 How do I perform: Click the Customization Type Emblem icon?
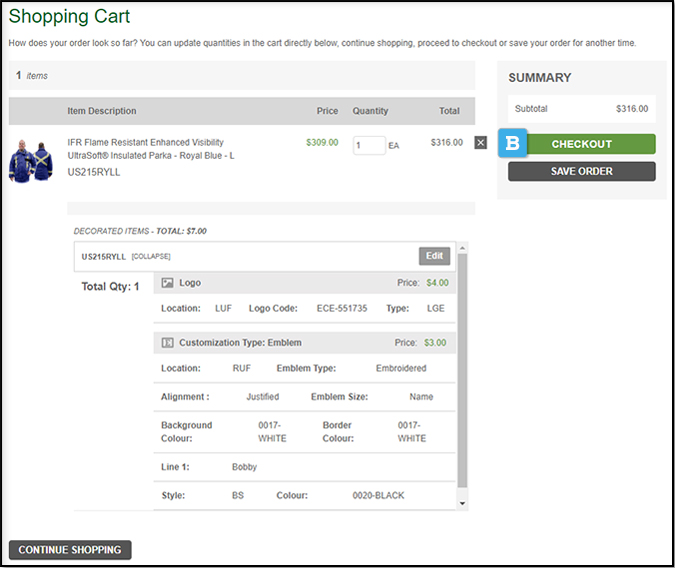click(168, 343)
